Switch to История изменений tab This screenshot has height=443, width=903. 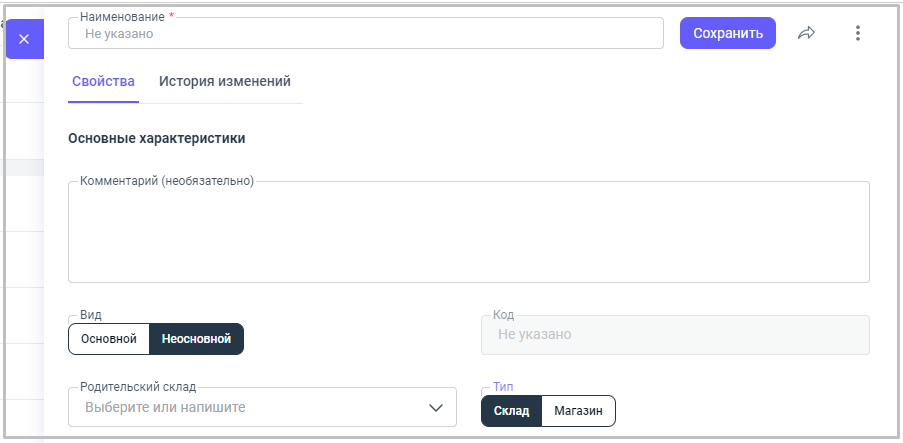pos(225,82)
